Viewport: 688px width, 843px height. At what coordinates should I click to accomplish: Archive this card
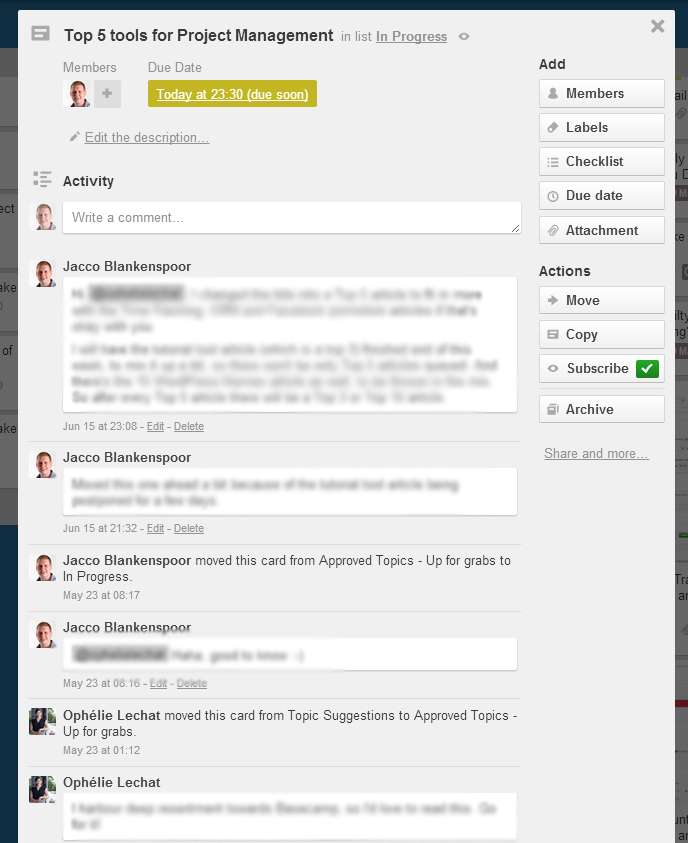click(x=601, y=410)
